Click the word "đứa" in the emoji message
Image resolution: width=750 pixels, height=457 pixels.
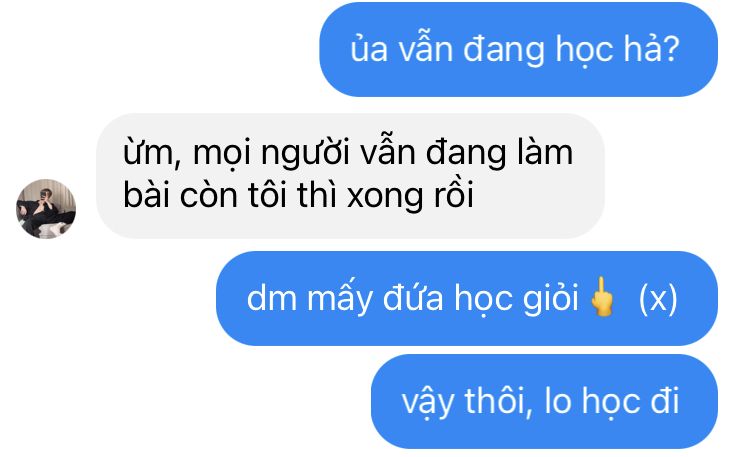tap(413, 297)
